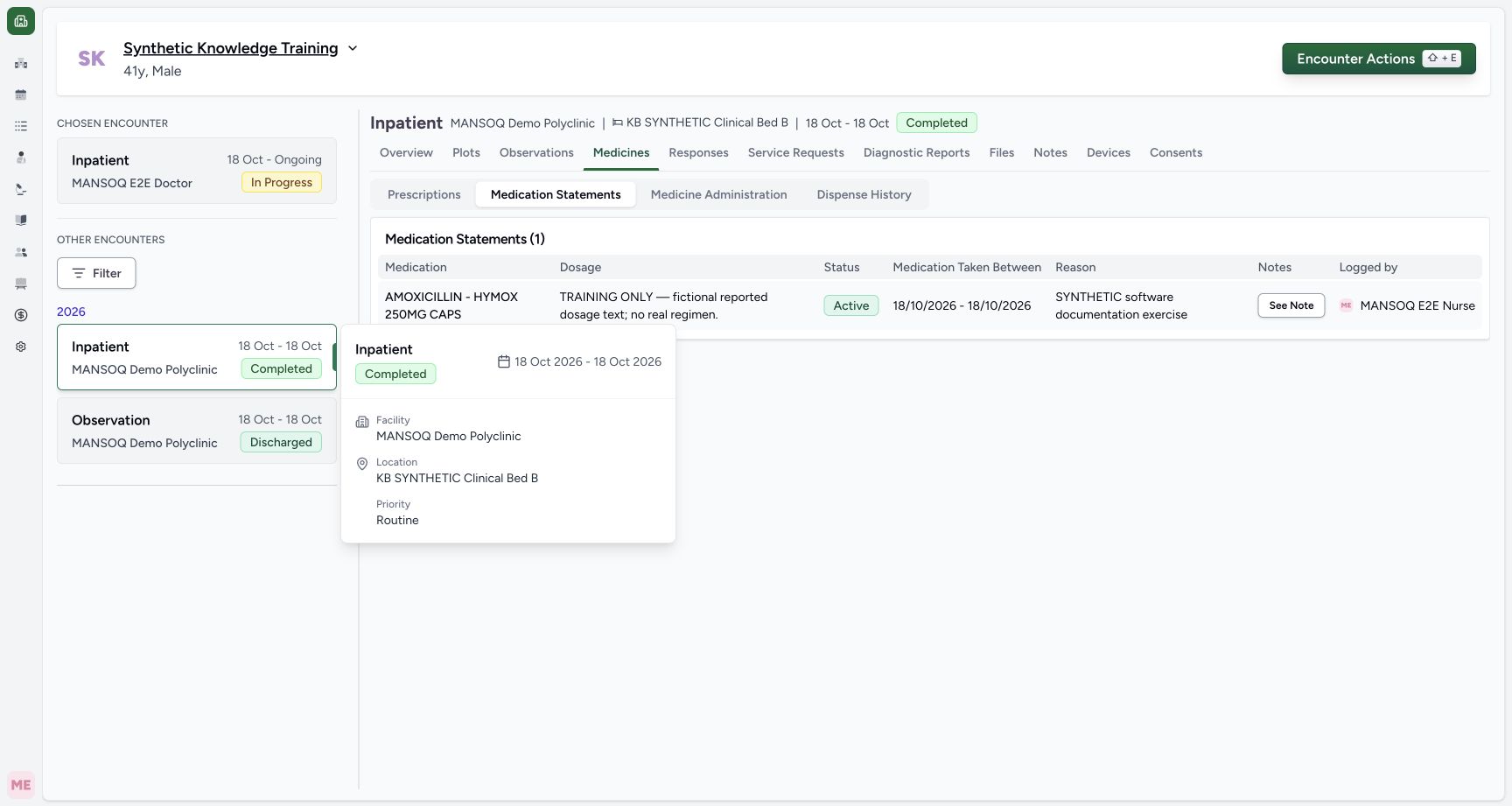This screenshot has height=806, width=1512.
Task: Click the SK patient avatar initials
Action: 92,59
